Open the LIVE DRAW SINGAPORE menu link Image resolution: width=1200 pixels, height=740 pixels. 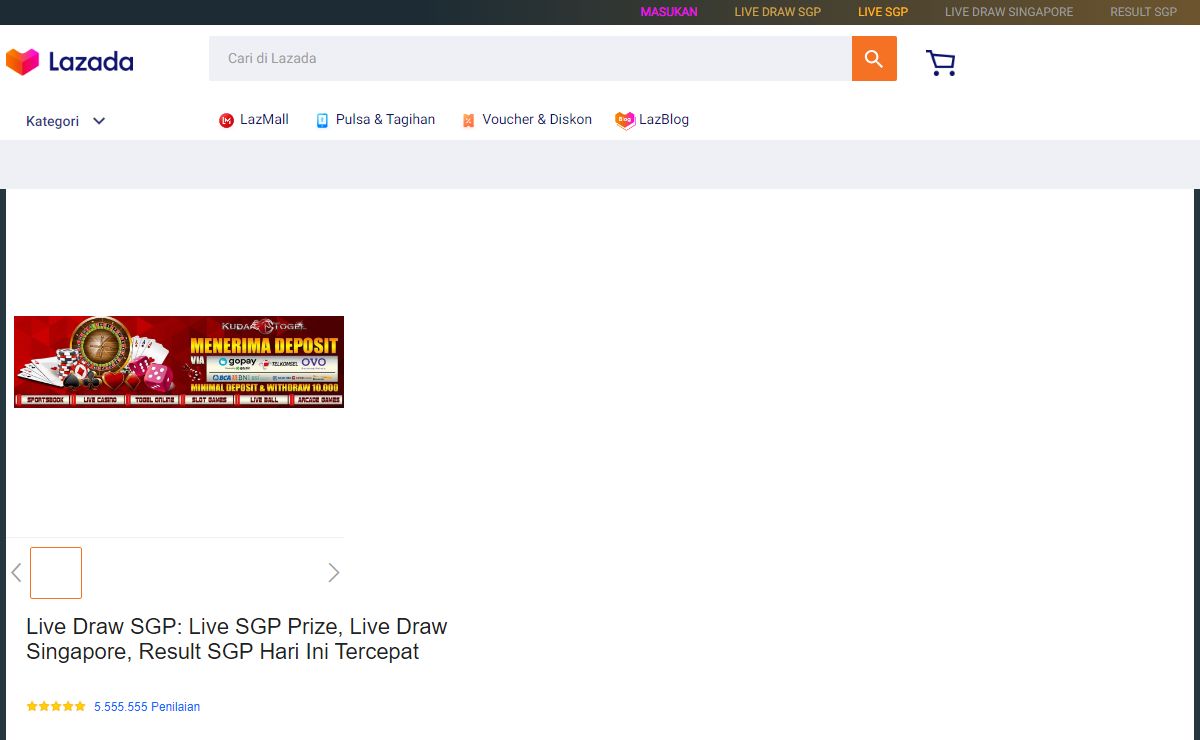point(1009,12)
